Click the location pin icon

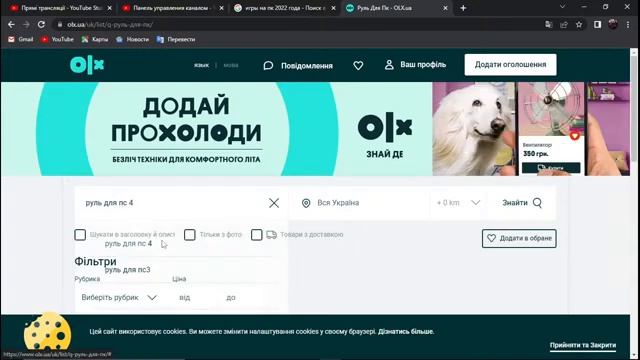306,203
